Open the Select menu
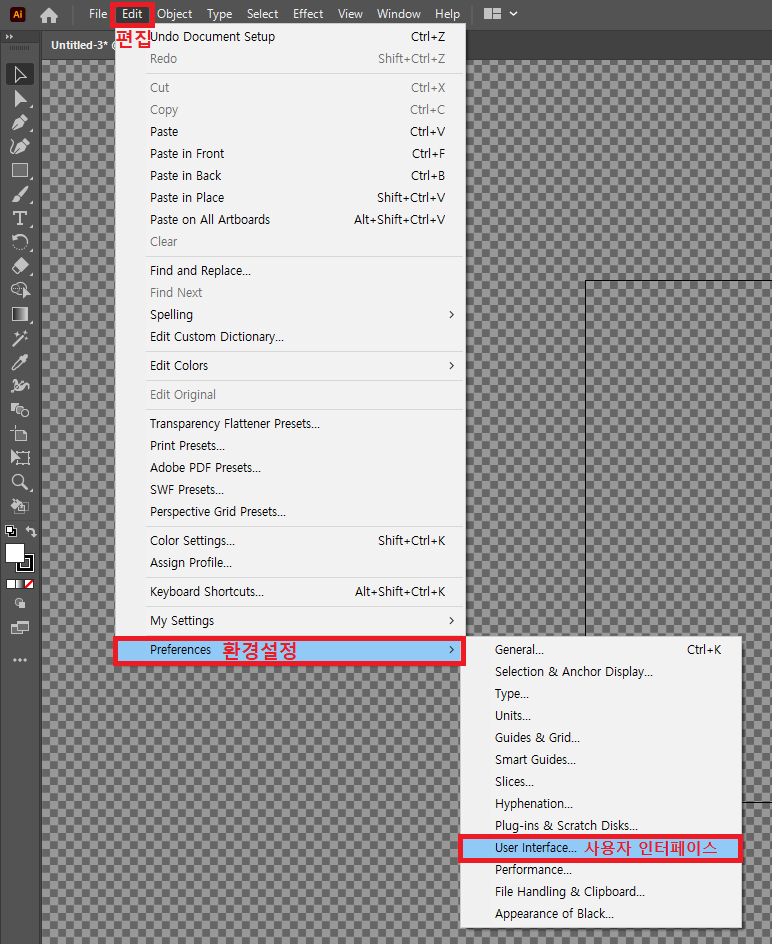 (263, 14)
